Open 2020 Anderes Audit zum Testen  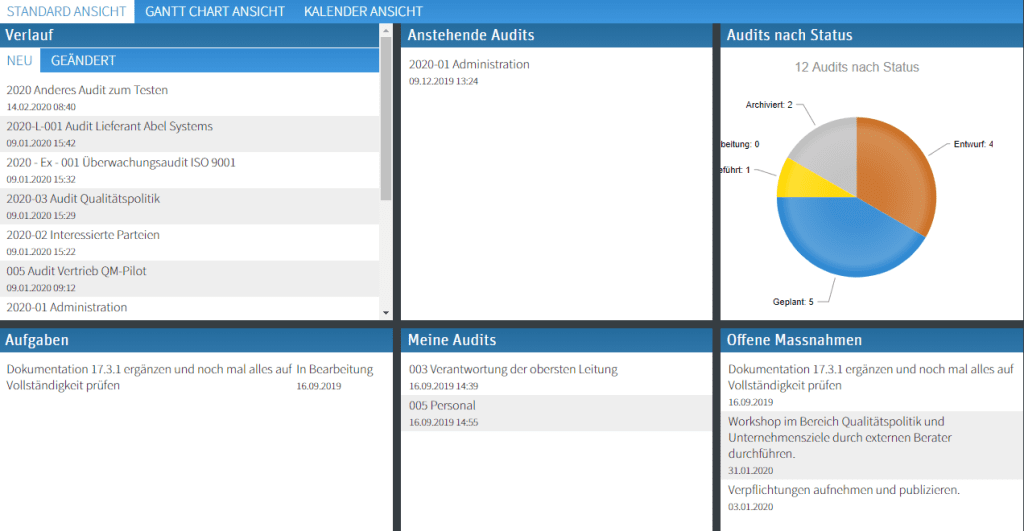[87, 90]
